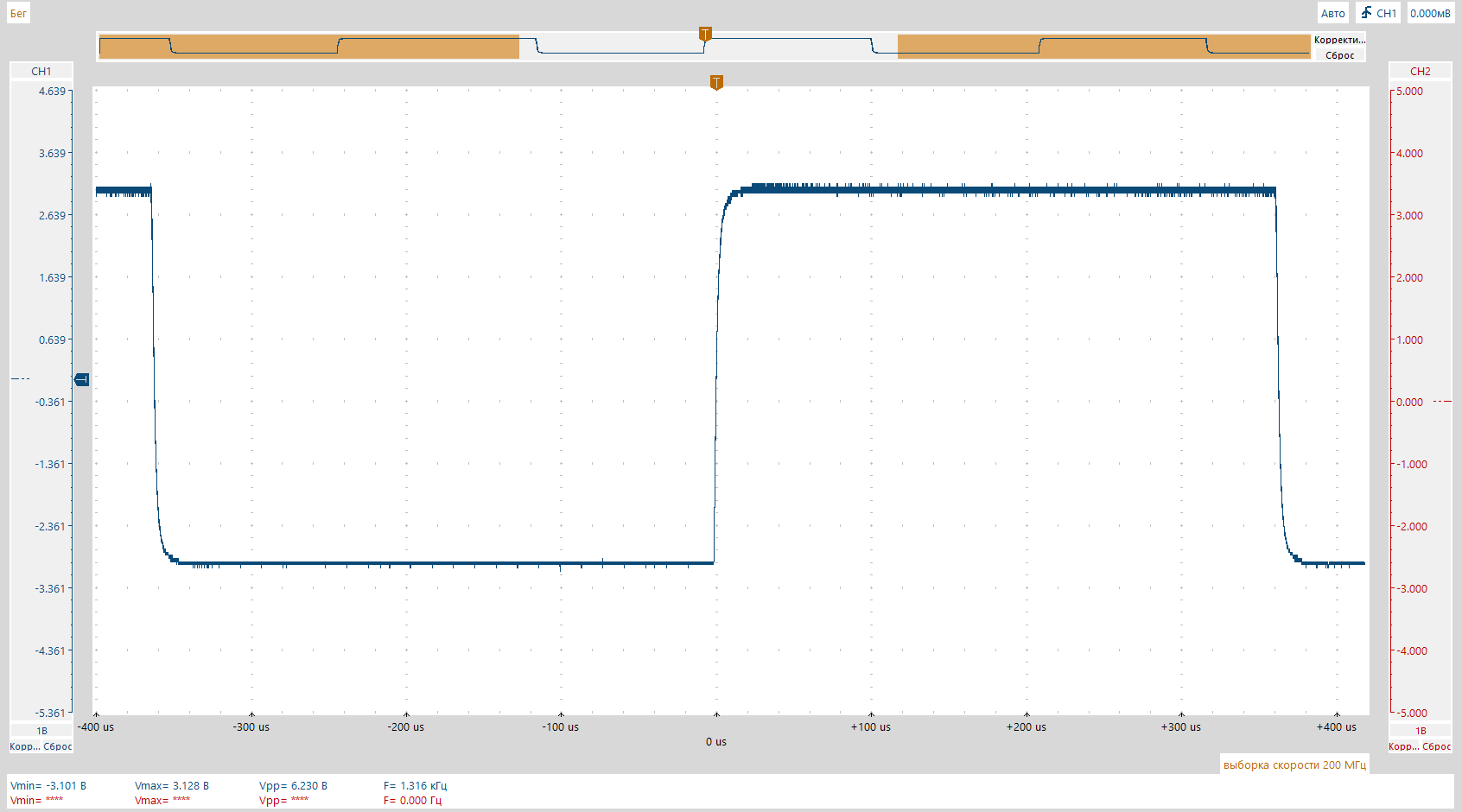Click the orange T marker in overview strip
This screenshot has width=1462, height=812.
705,35
